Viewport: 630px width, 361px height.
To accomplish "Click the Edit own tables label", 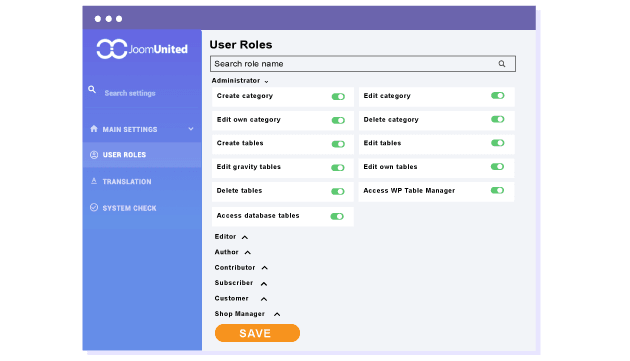I will pos(390,167).
